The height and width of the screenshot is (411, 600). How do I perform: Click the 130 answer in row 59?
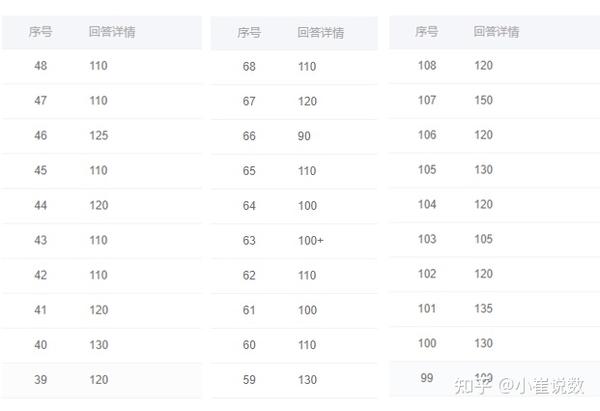pos(307,380)
